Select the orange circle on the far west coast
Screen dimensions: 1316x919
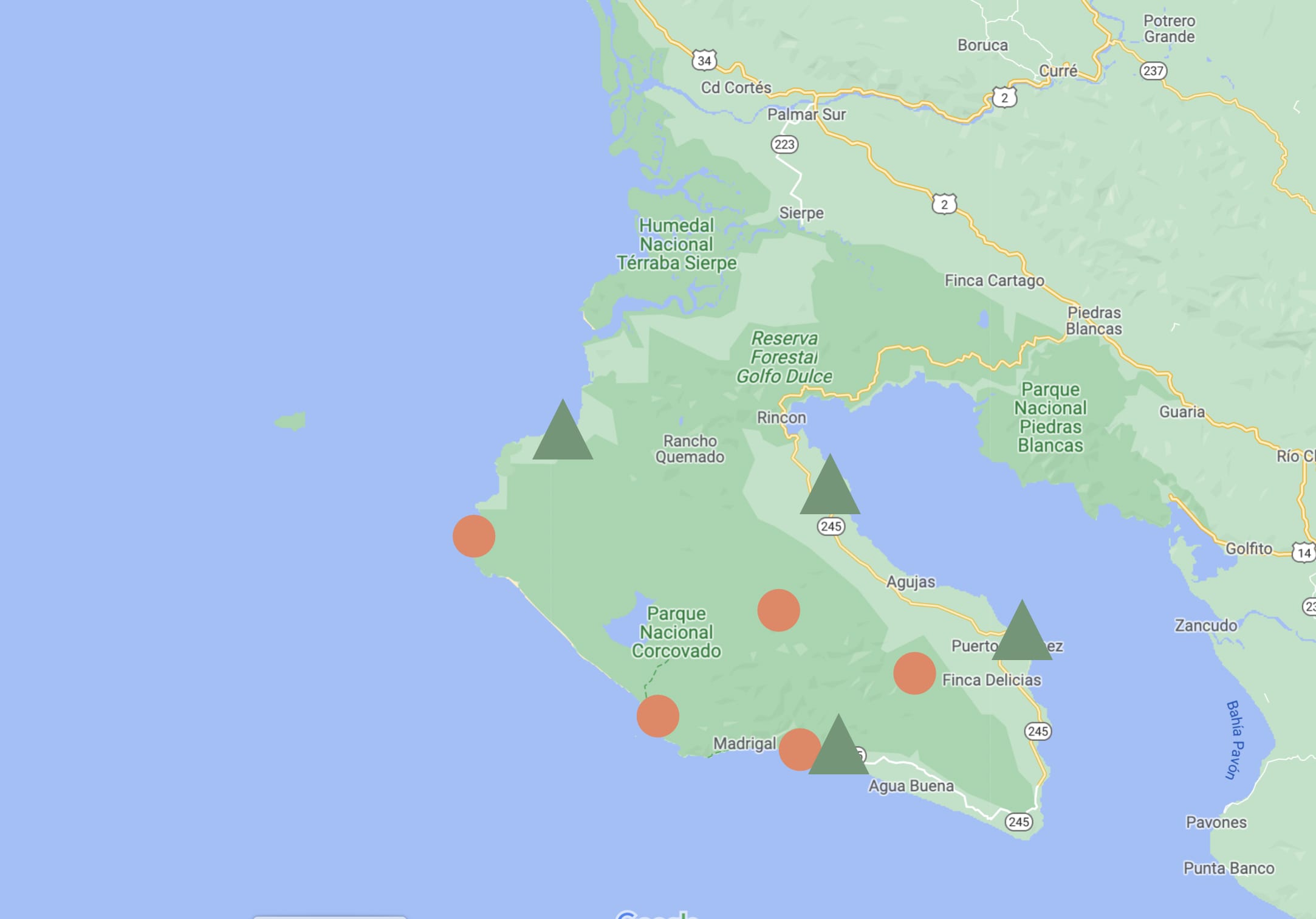474,536
